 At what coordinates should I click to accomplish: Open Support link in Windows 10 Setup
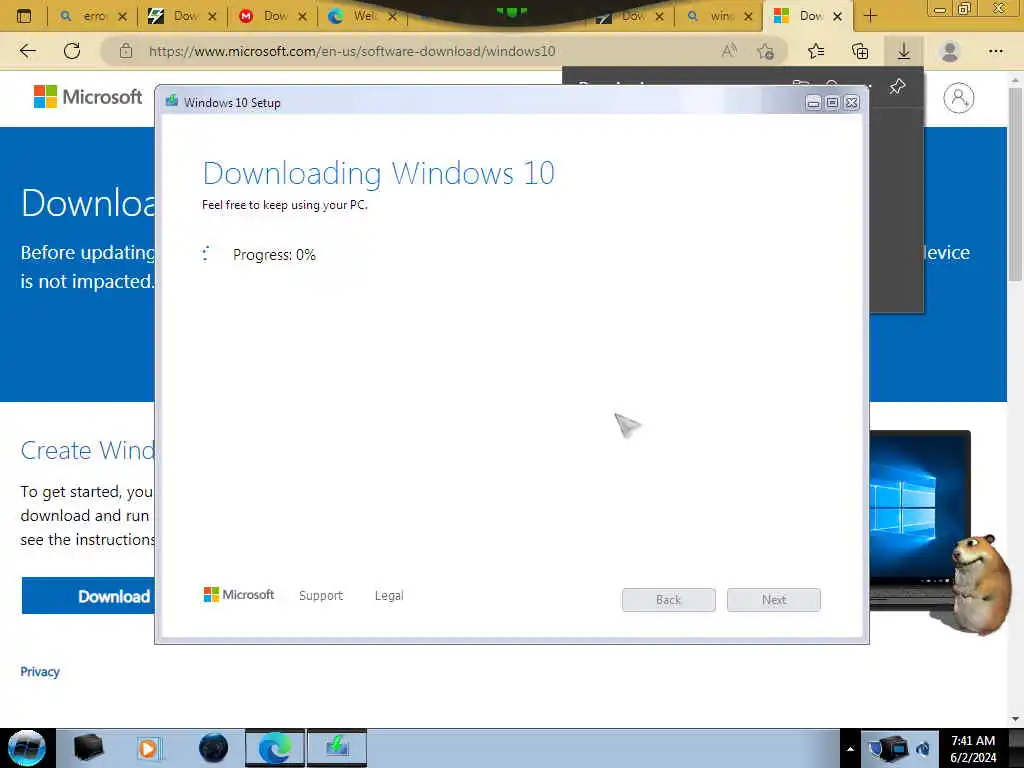pos(321,596)
